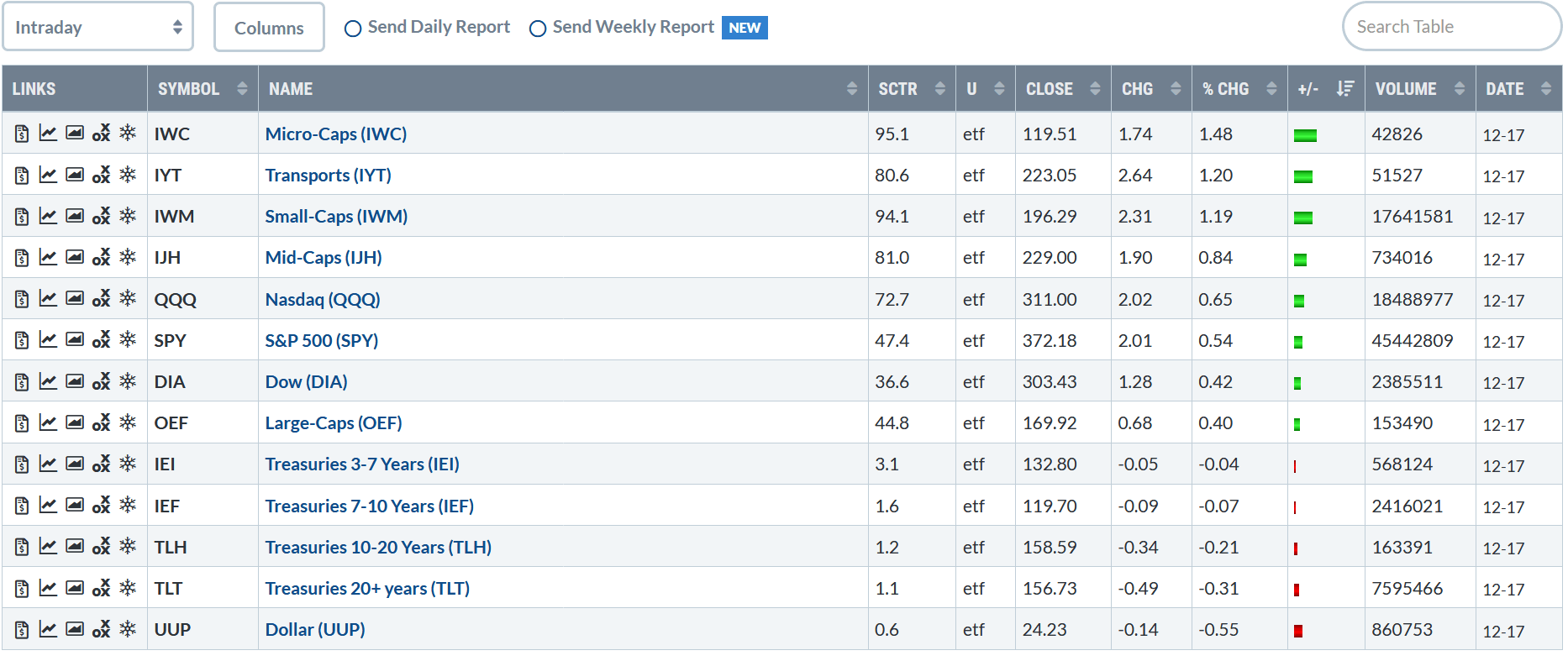Sort table by CLOSE column arrows
Screen dimensions: 1568x661
(x=1095, y=88)
